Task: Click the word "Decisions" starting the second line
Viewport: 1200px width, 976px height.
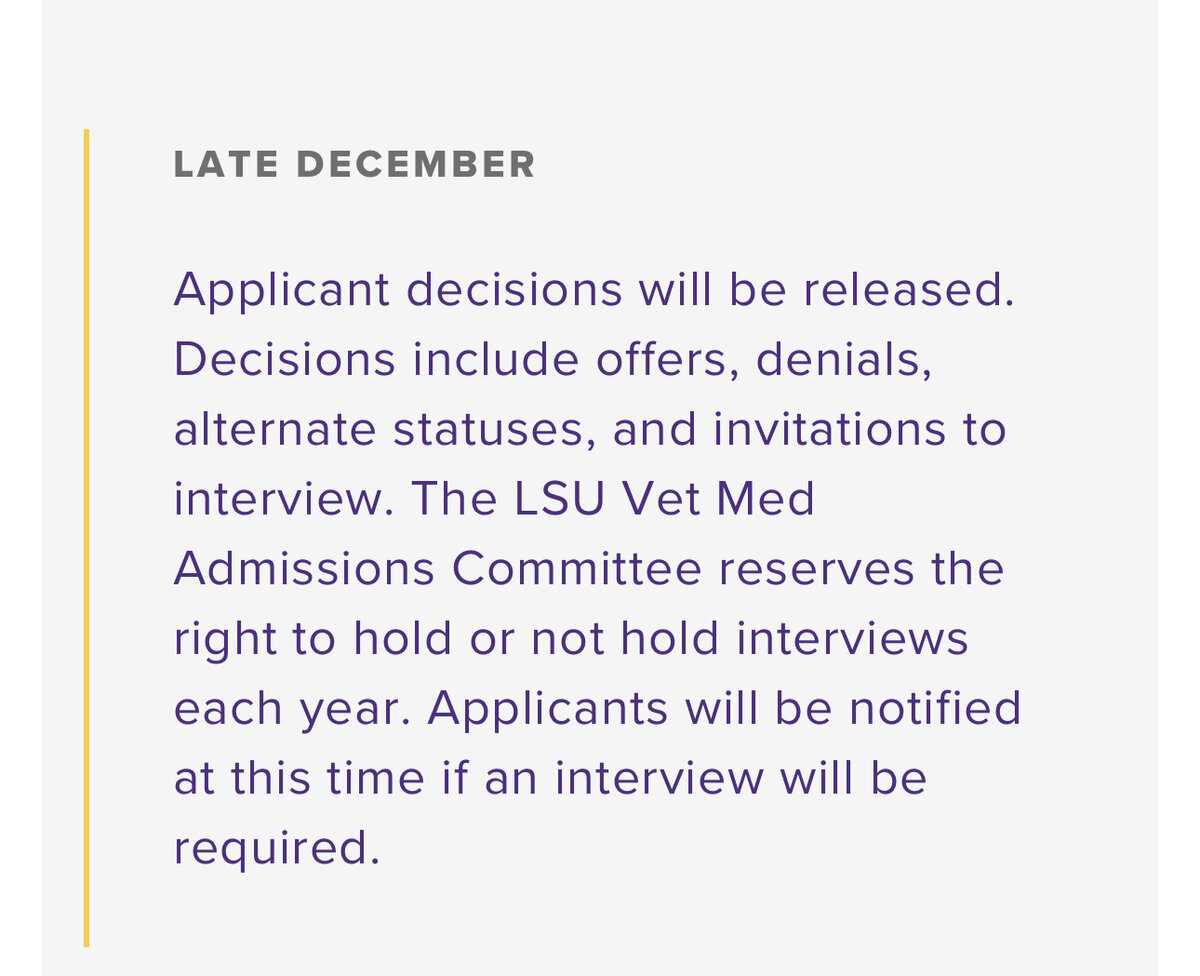Action: [x=285, y=360]
